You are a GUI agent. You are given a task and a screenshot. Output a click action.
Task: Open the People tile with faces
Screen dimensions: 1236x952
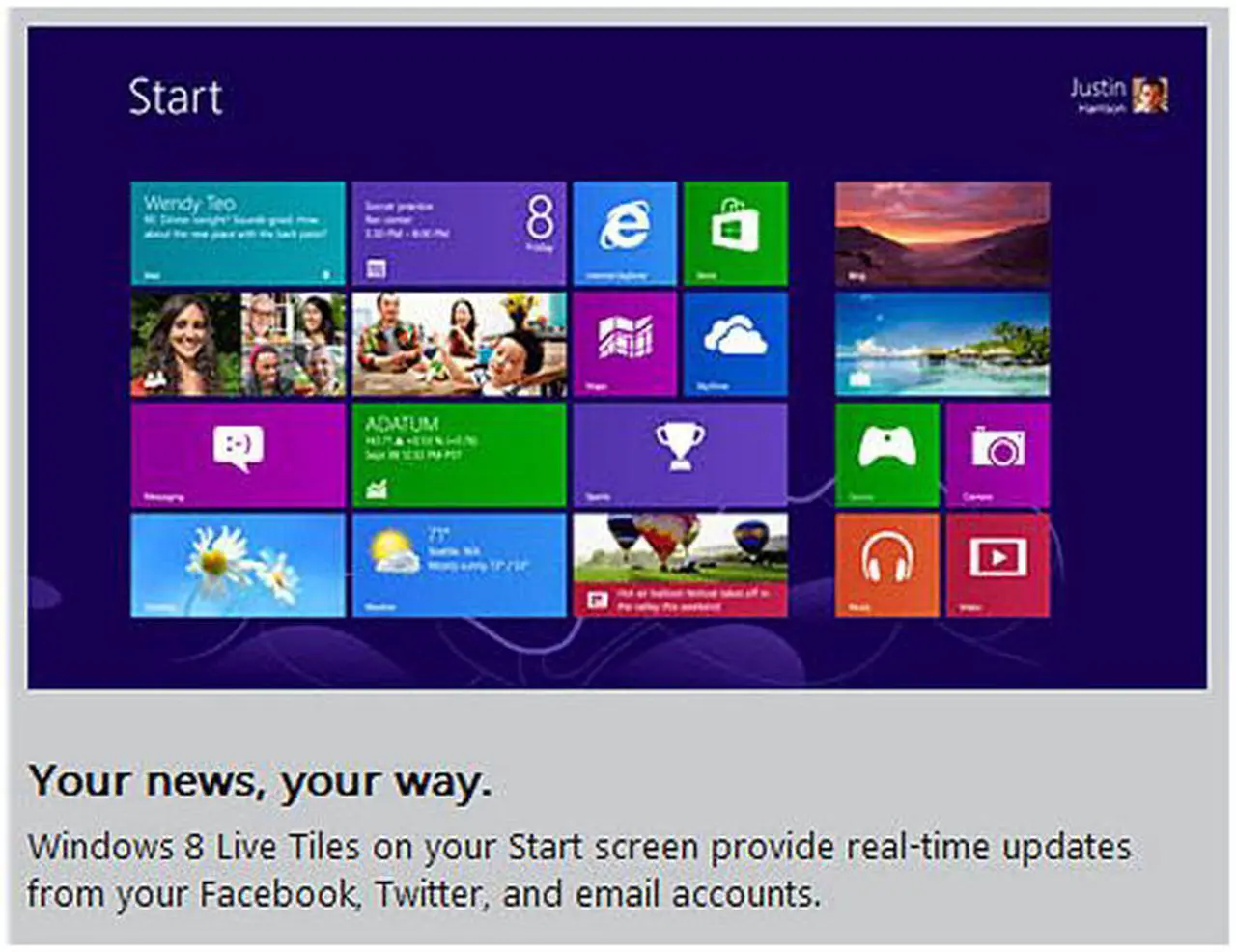(238, 344)
